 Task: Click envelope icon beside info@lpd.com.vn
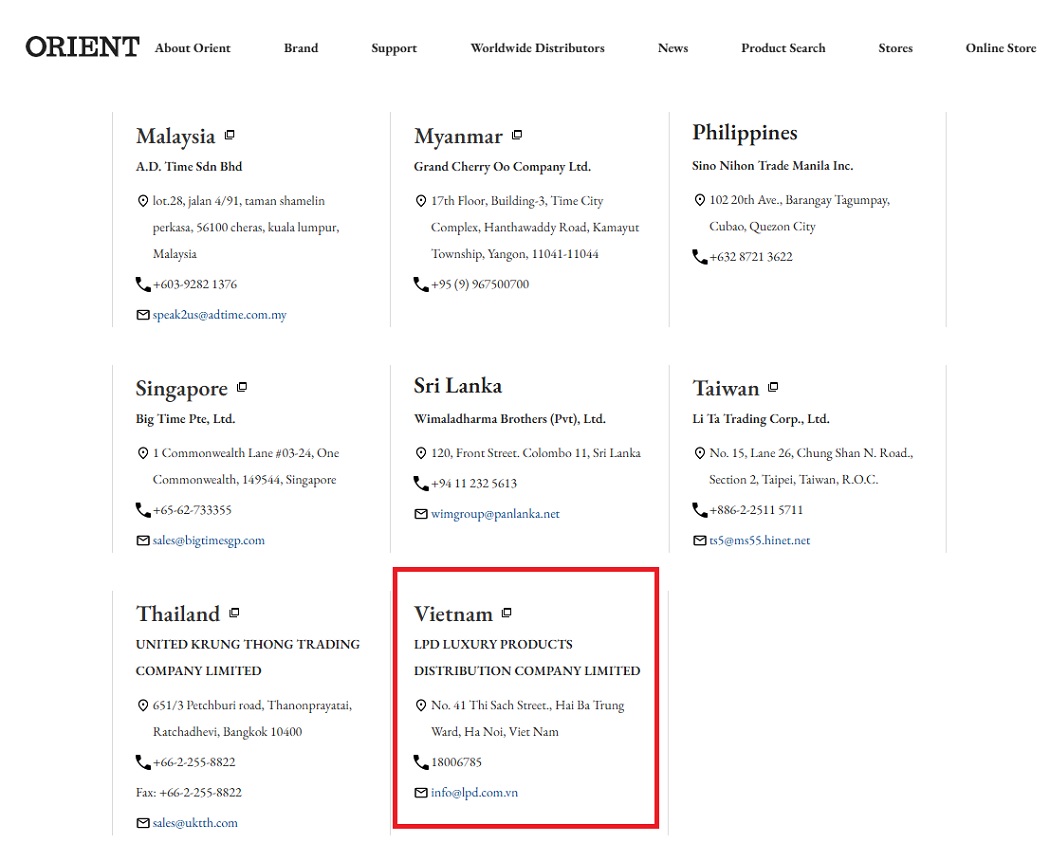click(421, 793)
